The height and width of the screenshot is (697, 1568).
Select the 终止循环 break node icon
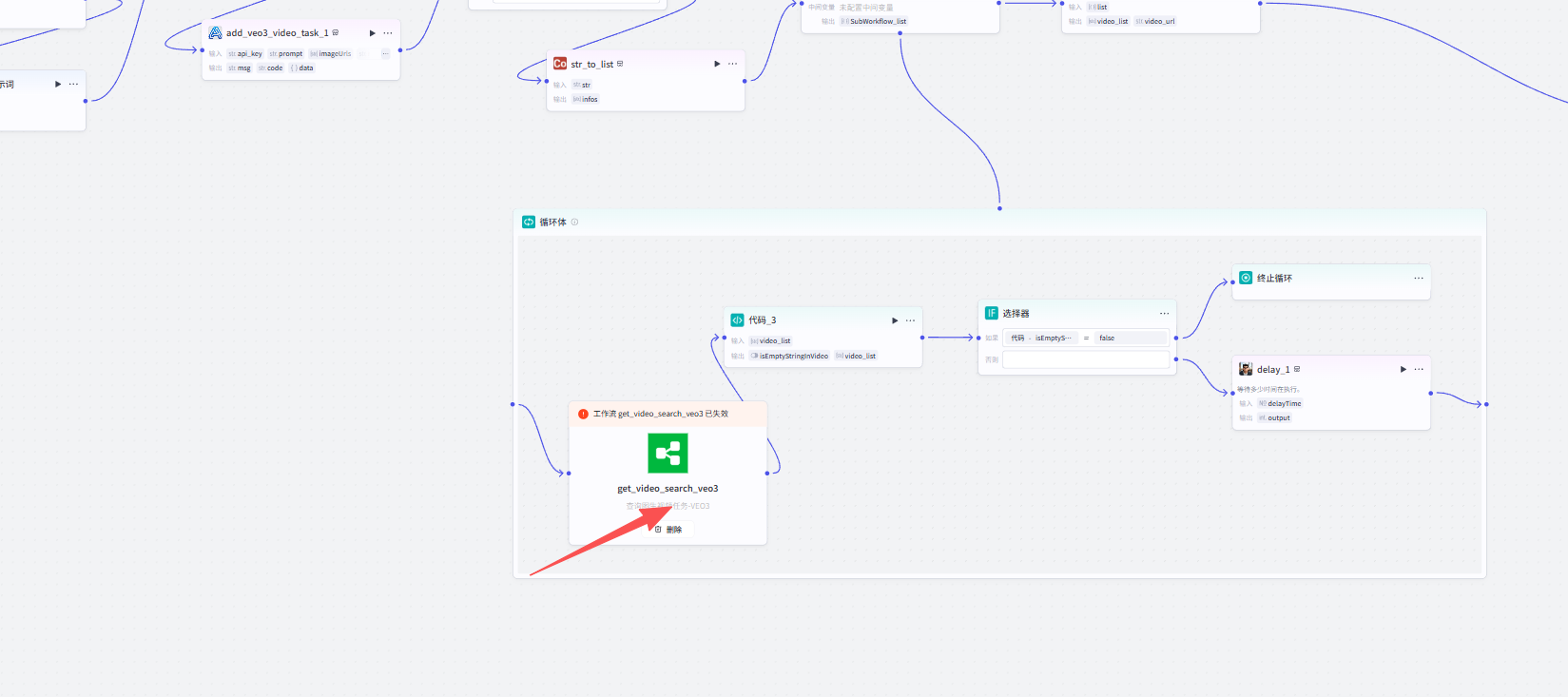[1246, 278]
